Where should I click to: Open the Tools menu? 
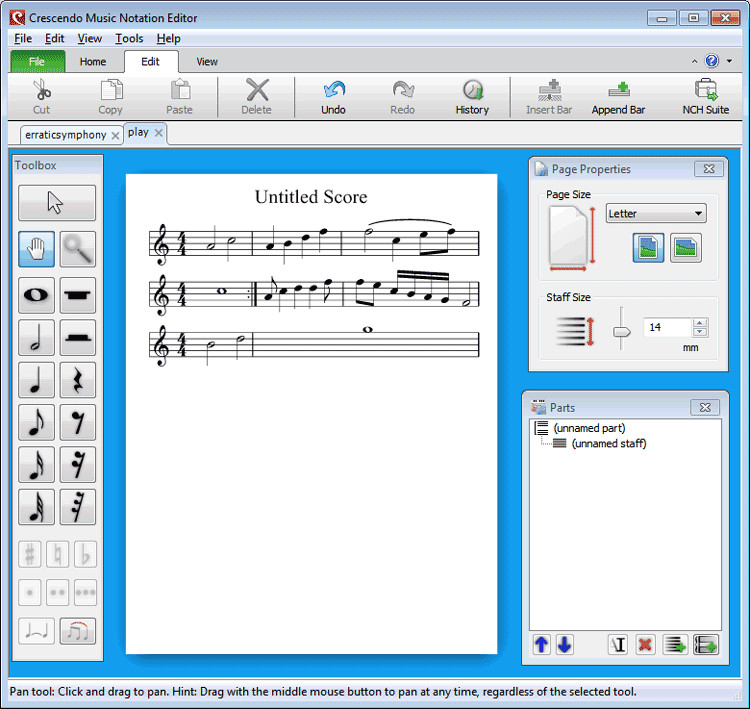click(129, 38)
